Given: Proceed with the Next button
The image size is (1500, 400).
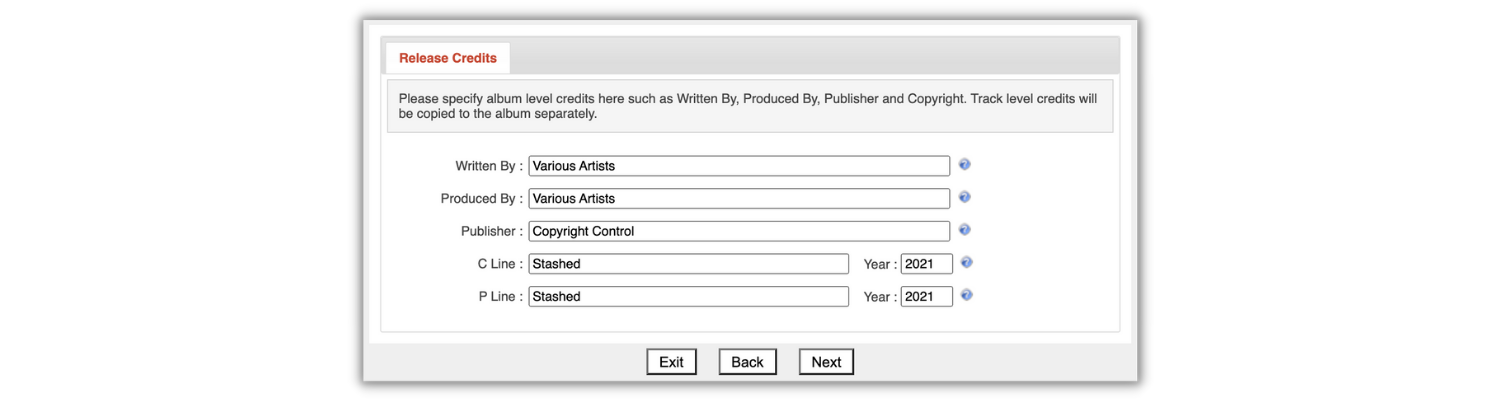Looking at the screenshot, I should coord(826,362).
